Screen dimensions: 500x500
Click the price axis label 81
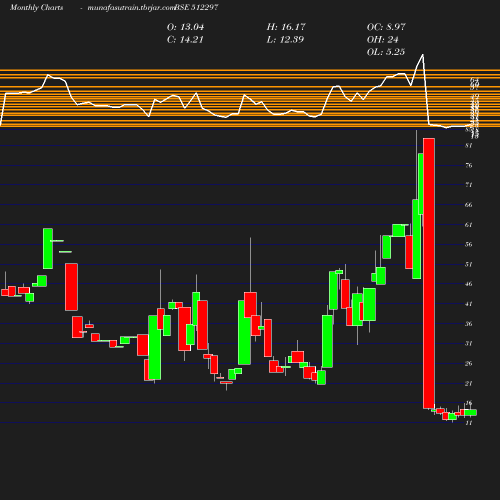(x=469, y=146)
